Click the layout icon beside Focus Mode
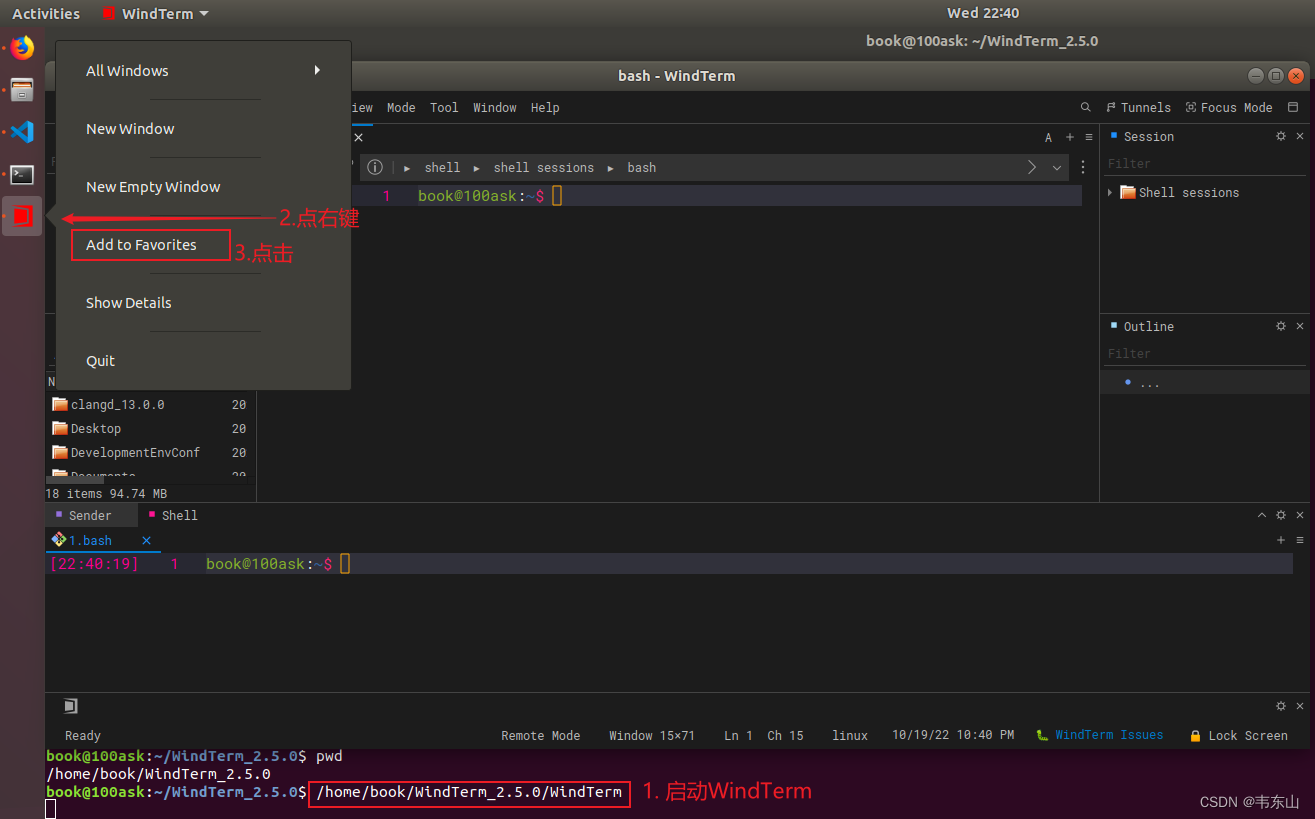 (1293, 107)
